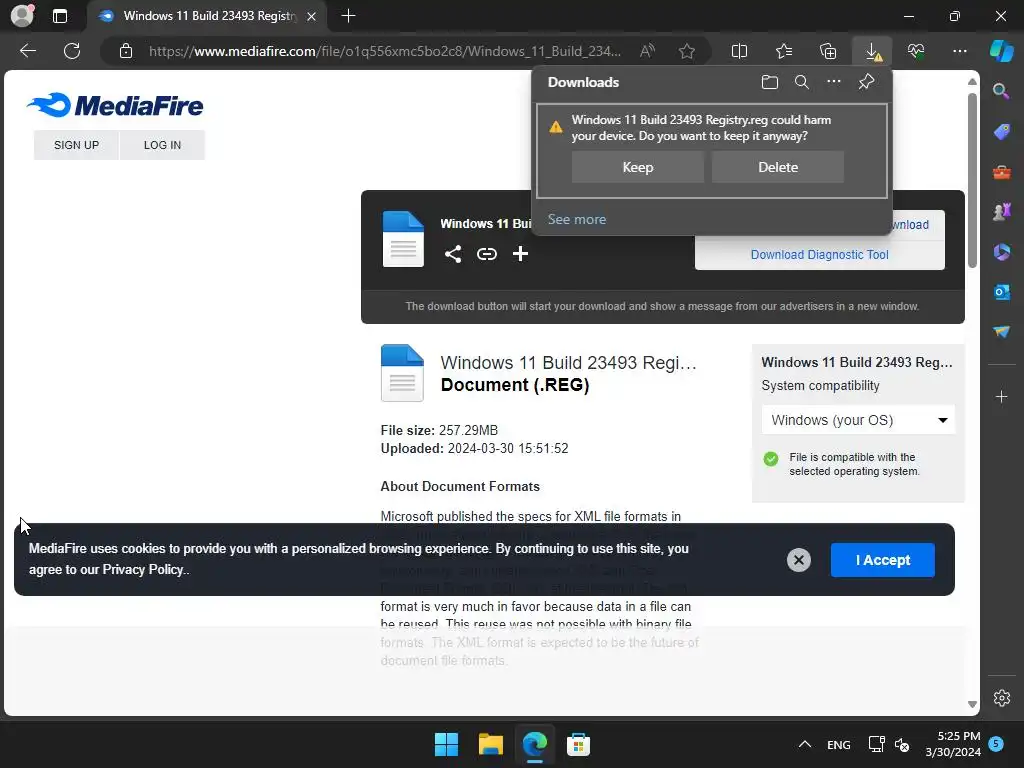Image resolution: width=1024 pixels, height=768 pixels.
Task: Open Browser essentials heart icon
Action: (x=916, y=51)
